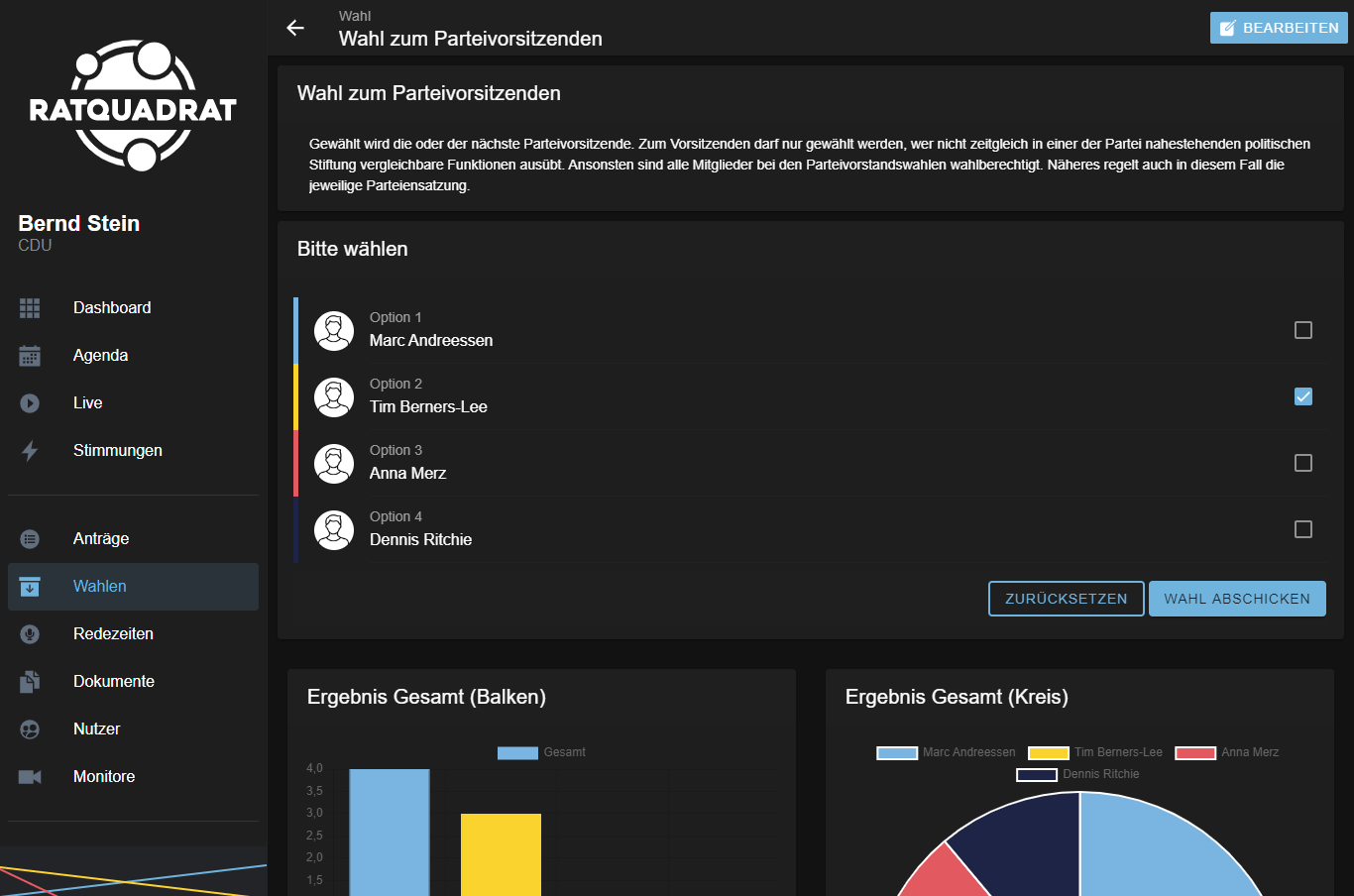Click the Ergebnis Gesamt (Kreis) heading
The height and width of the screenshot is (896, 1354).
pyautogui.click(x=957, y=697)
